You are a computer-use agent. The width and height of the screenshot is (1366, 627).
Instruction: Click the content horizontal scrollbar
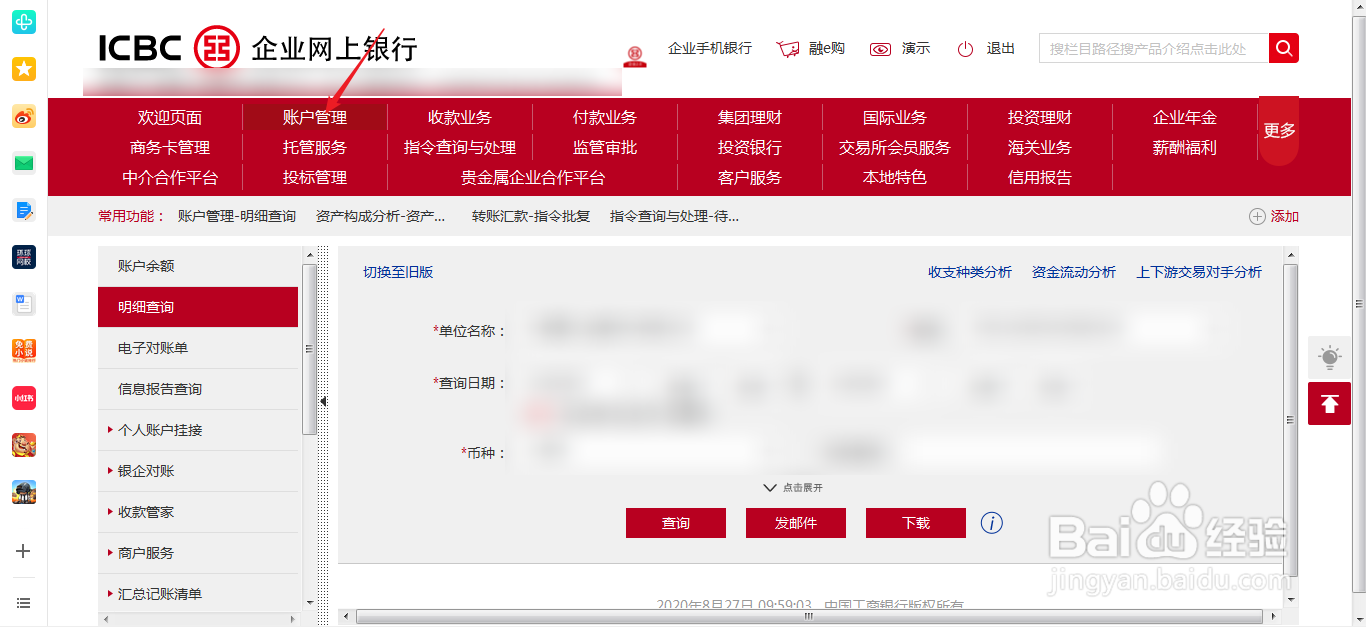[808, 616]
